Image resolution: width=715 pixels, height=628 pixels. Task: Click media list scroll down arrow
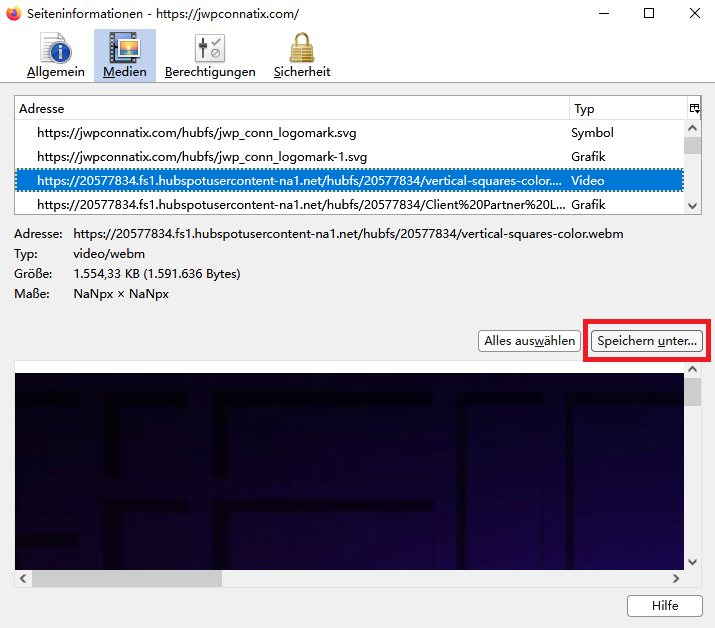click(692, 206)
